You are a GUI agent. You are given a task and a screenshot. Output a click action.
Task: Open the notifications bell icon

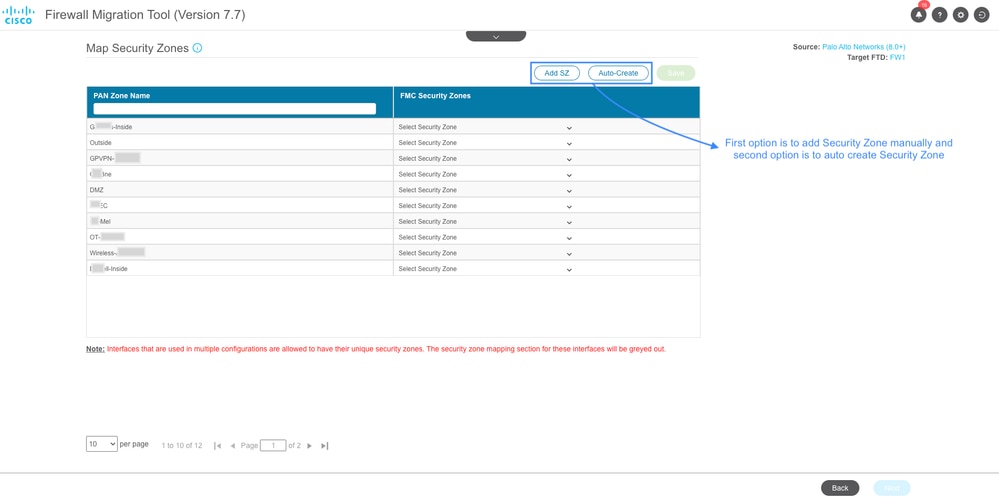(x=918, y=15)
